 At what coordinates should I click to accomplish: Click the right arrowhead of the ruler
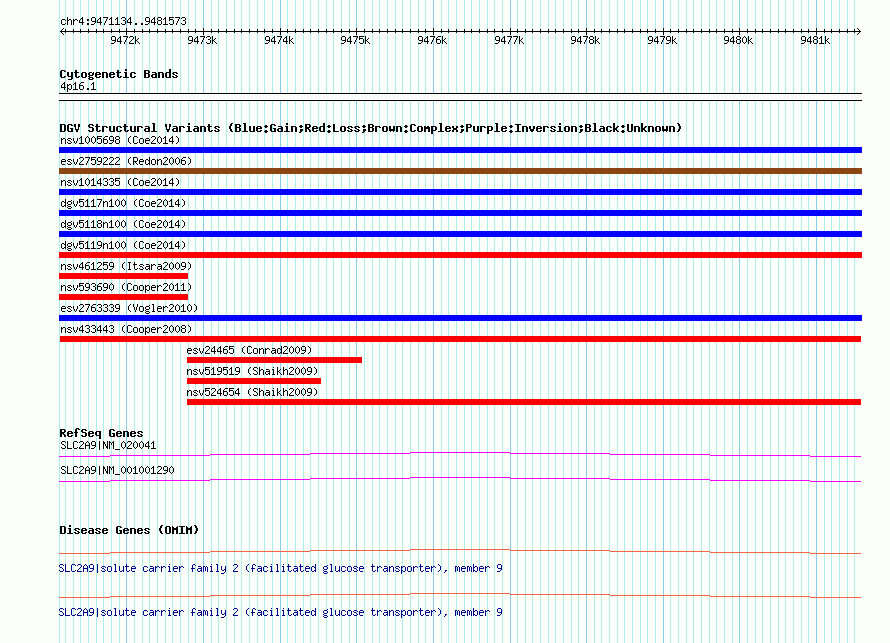[x=859, y=31]
